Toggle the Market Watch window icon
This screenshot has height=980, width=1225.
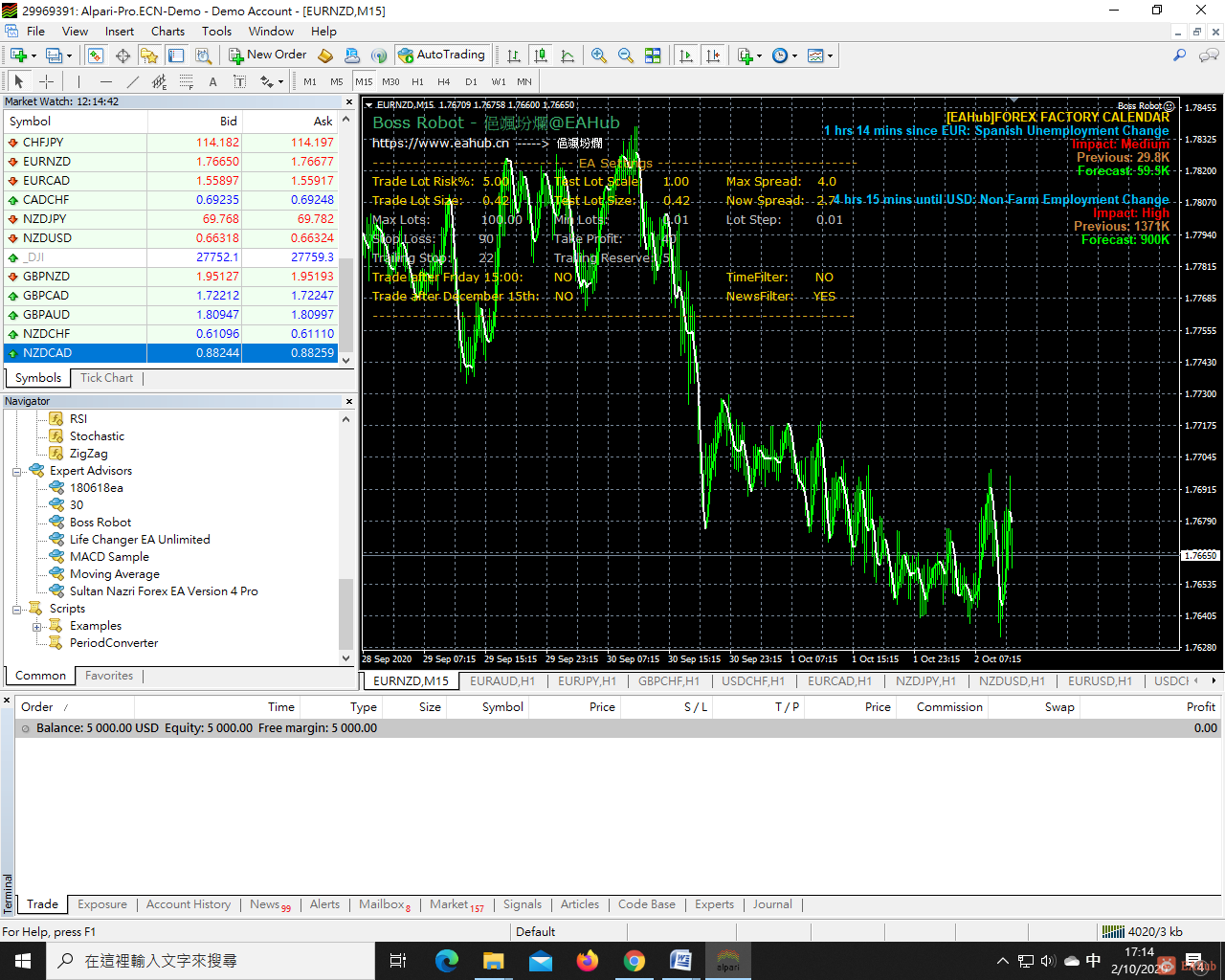pyautogui.click(x=96, y=56)
